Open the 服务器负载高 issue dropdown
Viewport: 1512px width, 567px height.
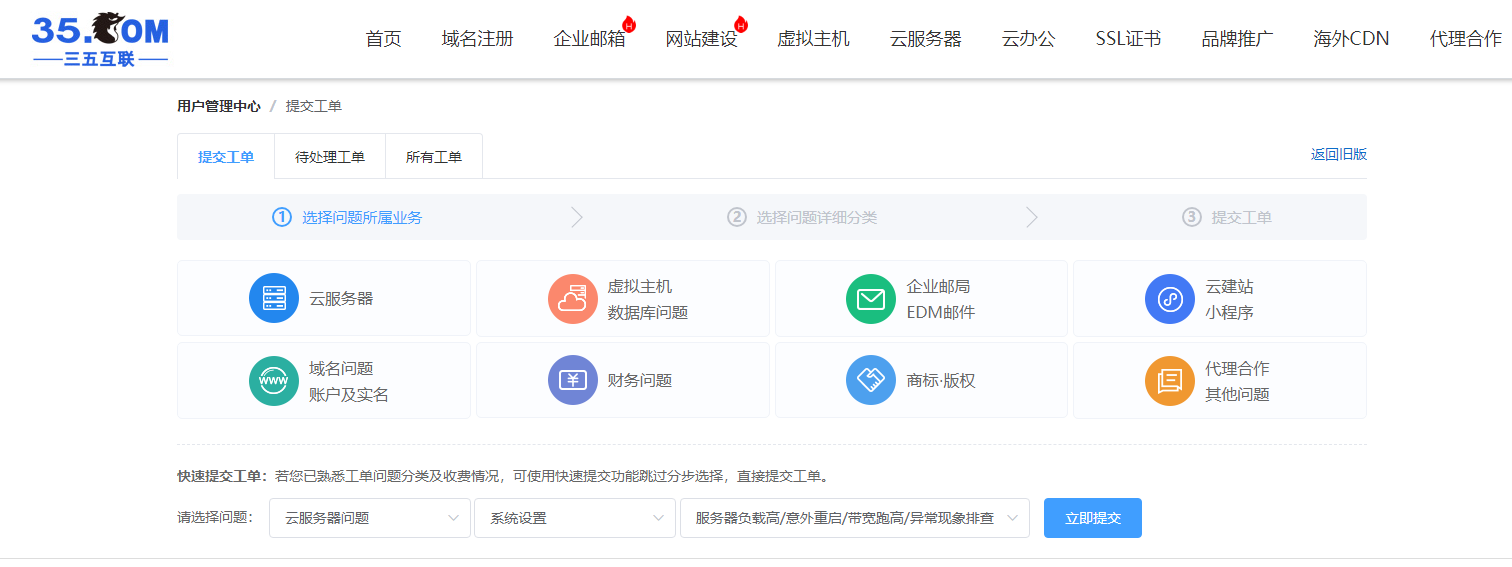coord(854,518)
